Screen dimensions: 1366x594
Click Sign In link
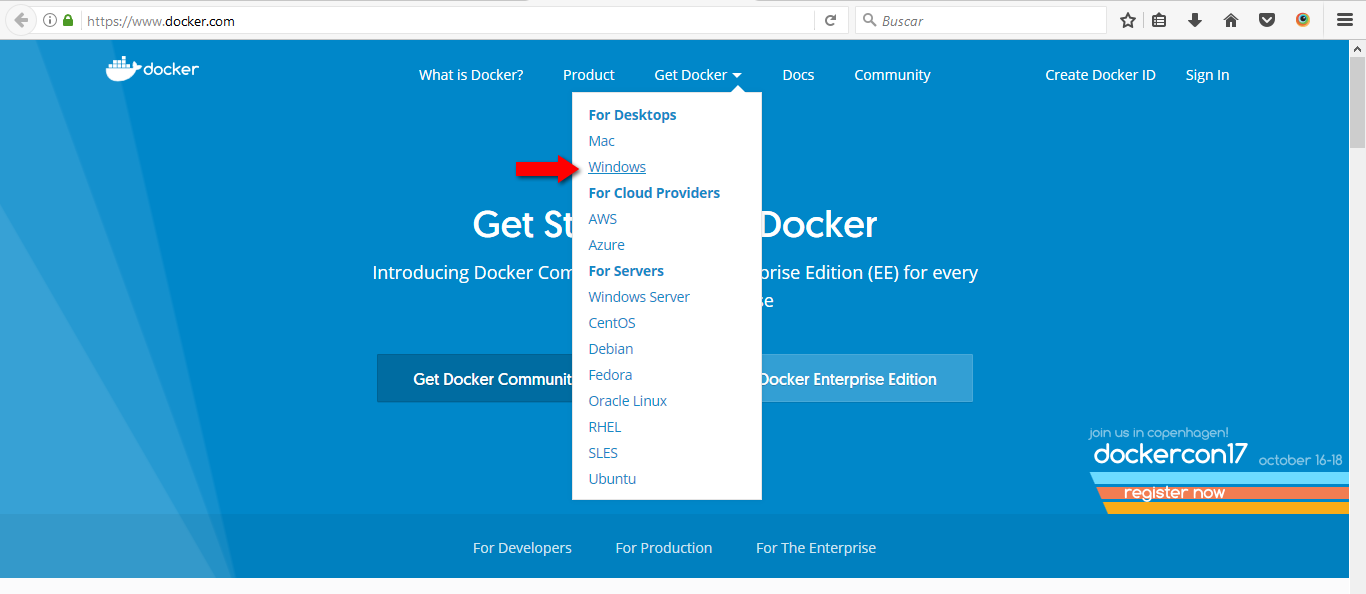point(1207,75)
